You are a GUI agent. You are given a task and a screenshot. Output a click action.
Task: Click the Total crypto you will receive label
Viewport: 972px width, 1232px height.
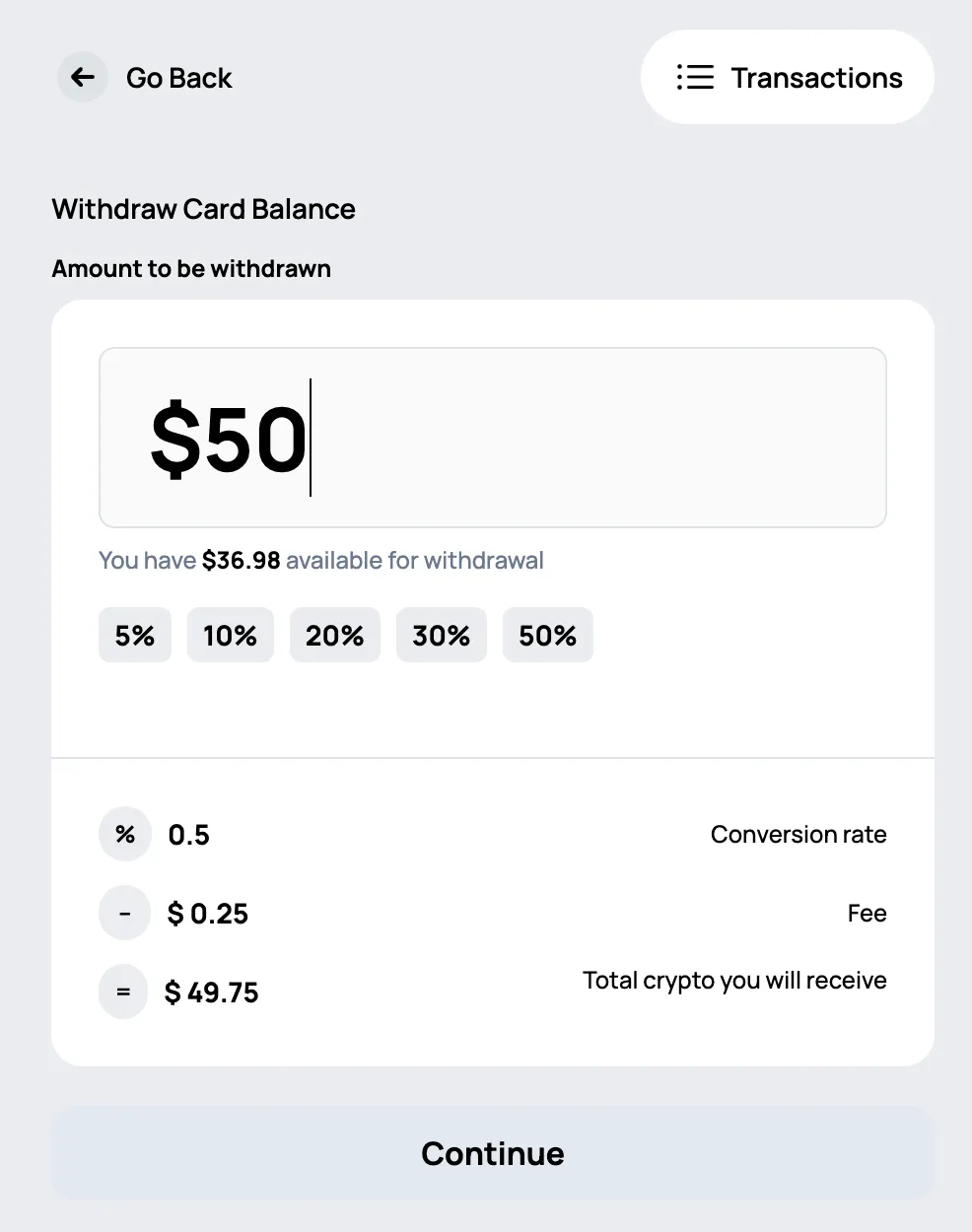tap(733, 980)
